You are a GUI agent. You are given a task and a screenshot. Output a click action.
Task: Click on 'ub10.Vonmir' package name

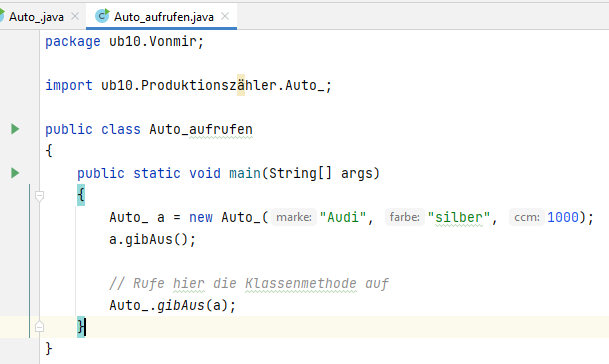coord(152,41)
